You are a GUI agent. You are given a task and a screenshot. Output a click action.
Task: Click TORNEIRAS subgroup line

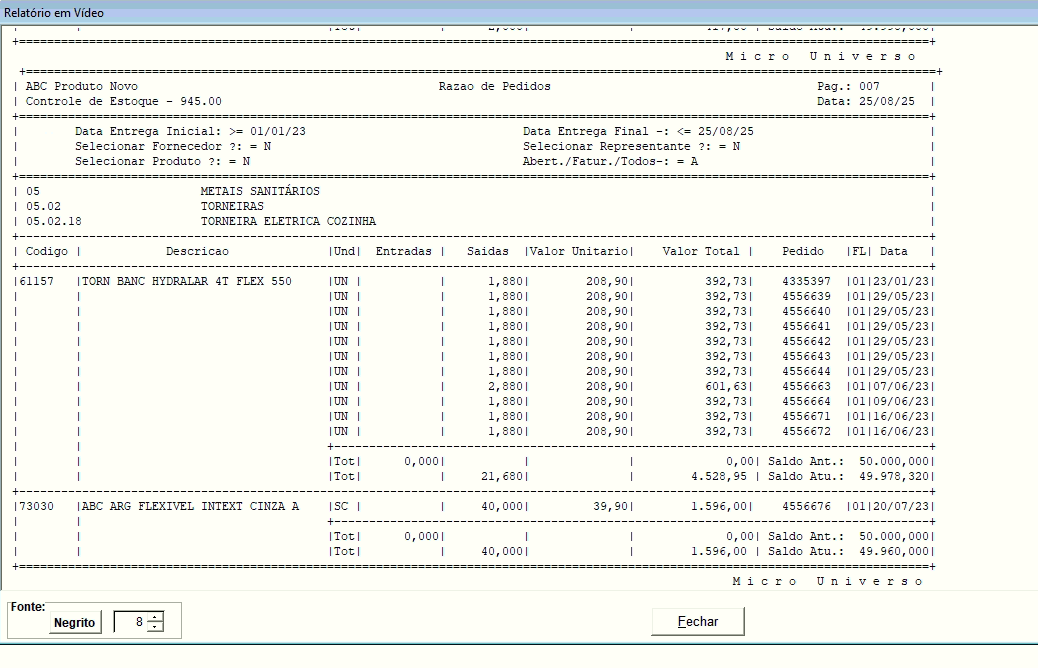232,207
